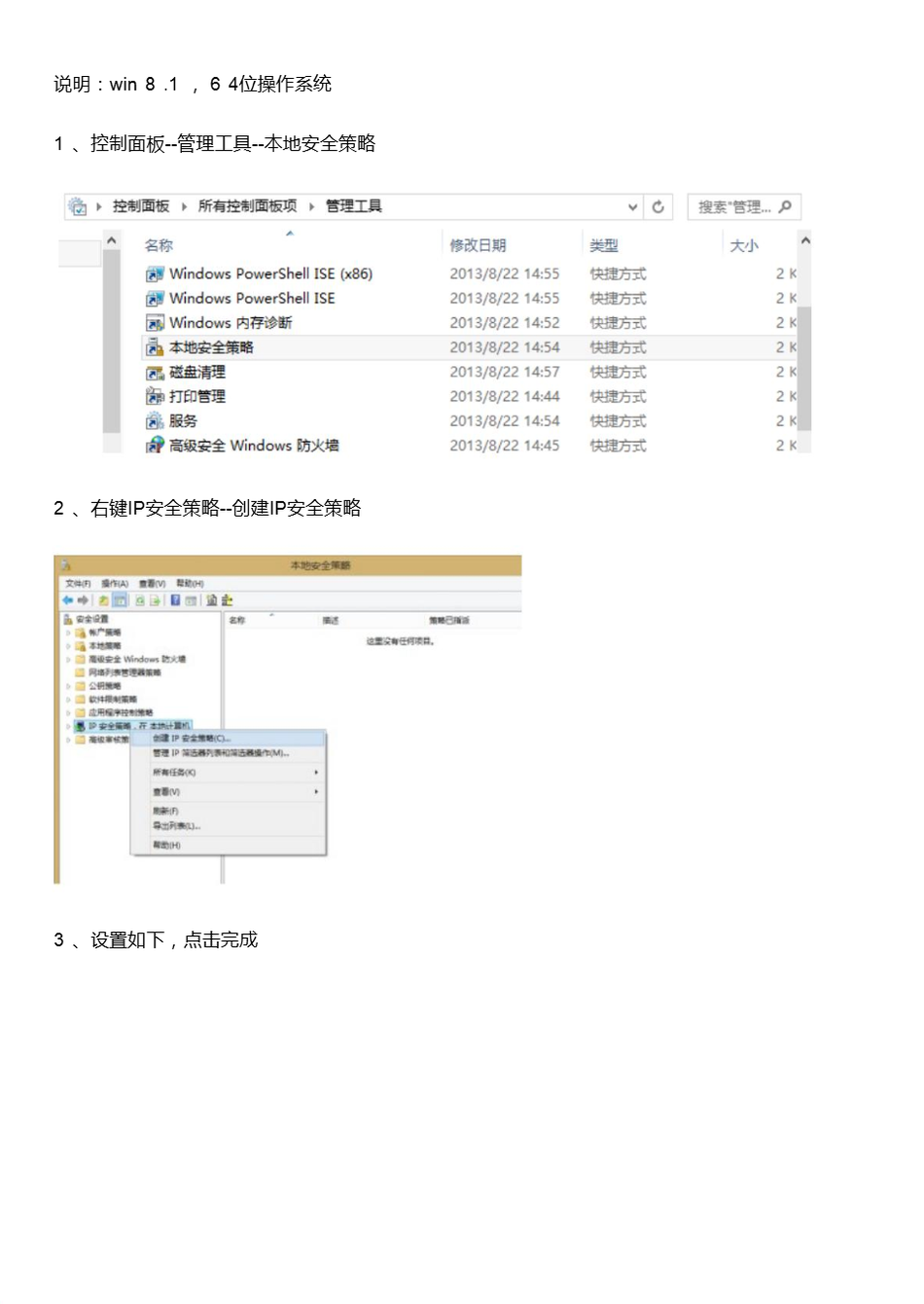
Task: Expand the 所有任务(K) submenu
Action: [316, 773]
